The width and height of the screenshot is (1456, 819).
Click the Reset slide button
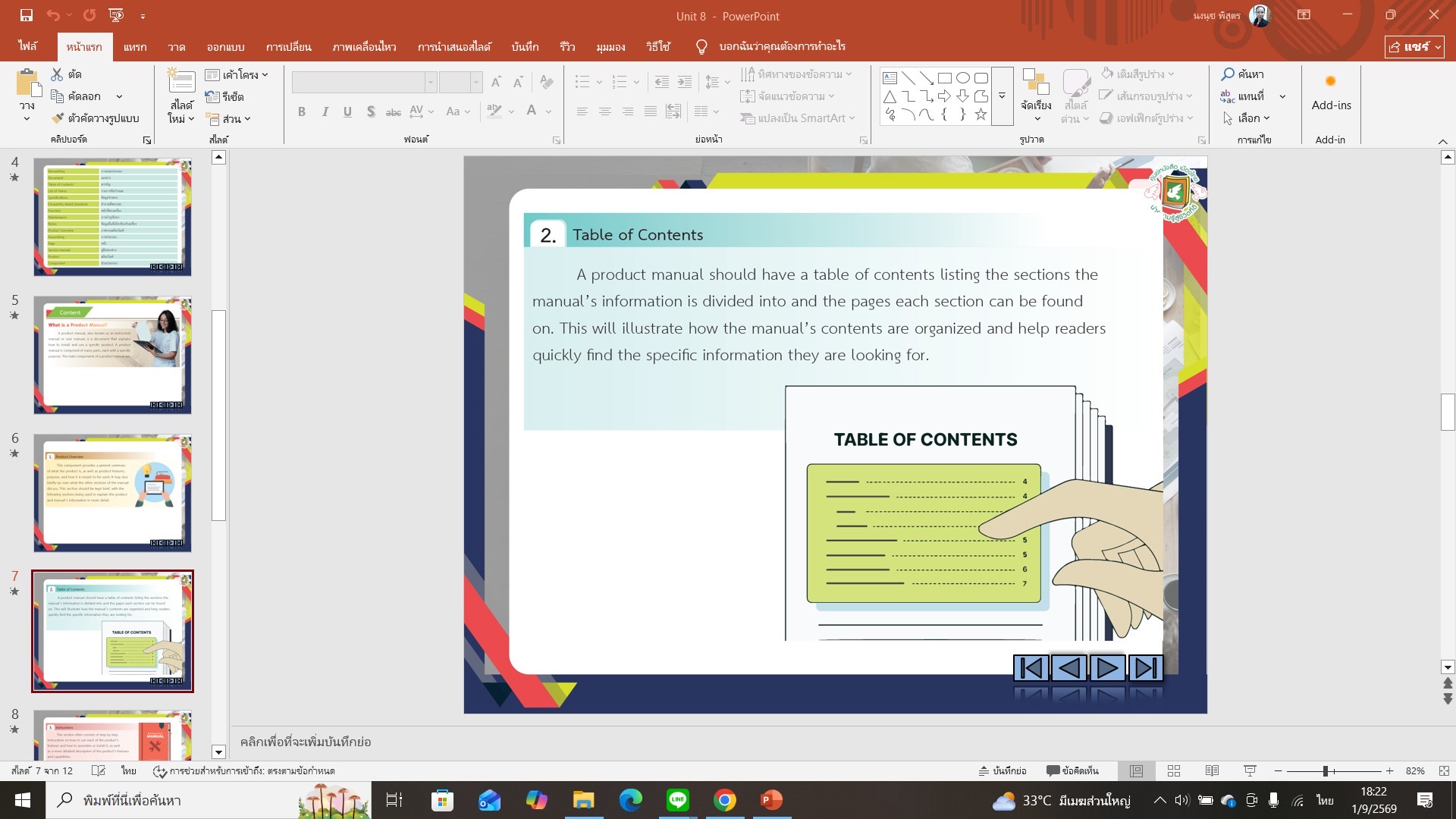[225, 96]
